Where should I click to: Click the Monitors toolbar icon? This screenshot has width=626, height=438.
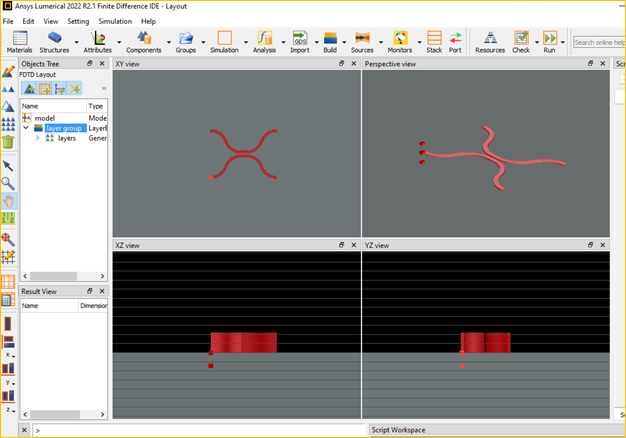pyautogui.click(x=400, y=42)
